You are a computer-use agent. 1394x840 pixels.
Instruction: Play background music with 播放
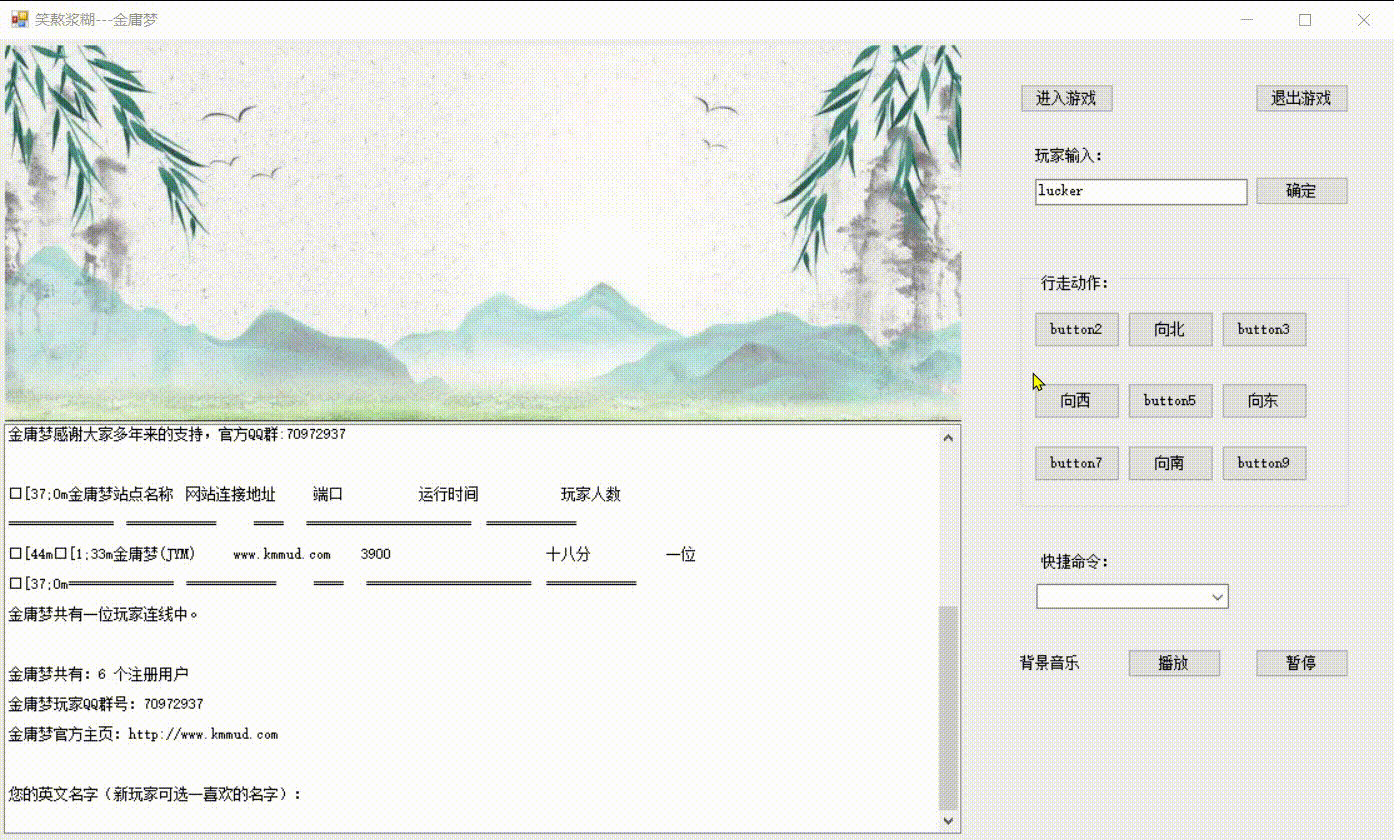[1174, 663]
